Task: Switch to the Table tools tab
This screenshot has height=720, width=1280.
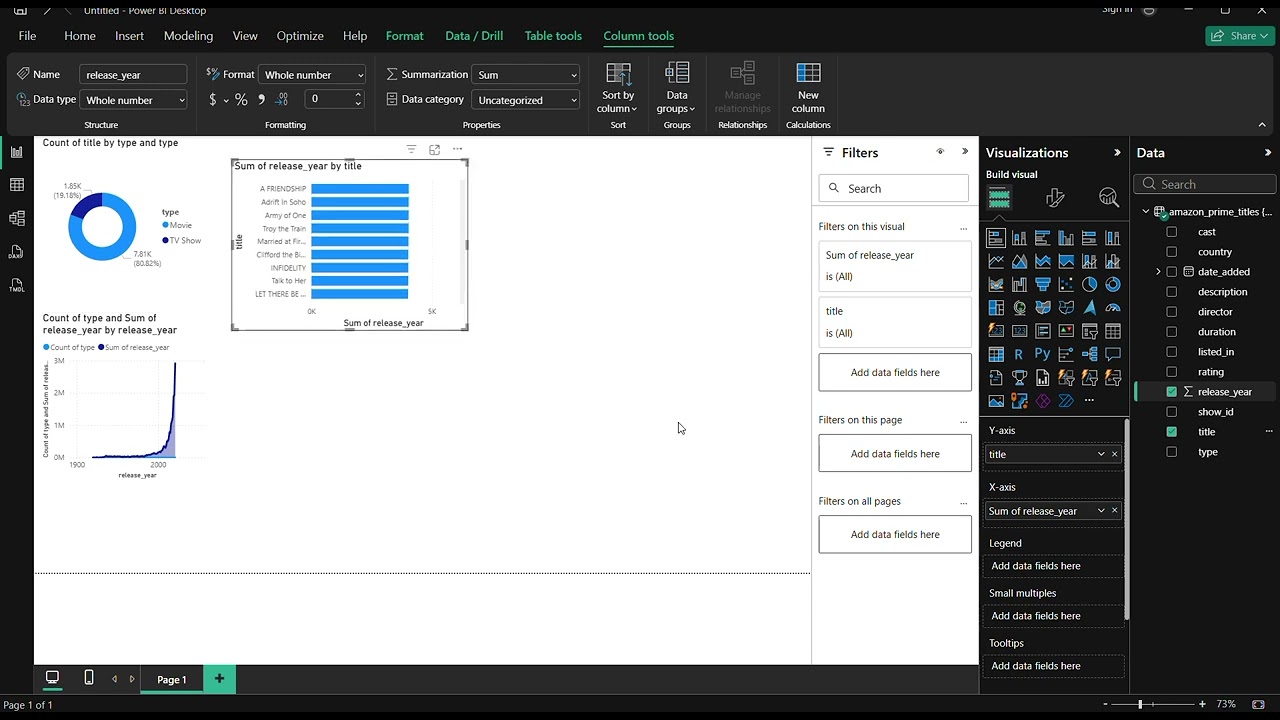Action: [x=553, y=36]
